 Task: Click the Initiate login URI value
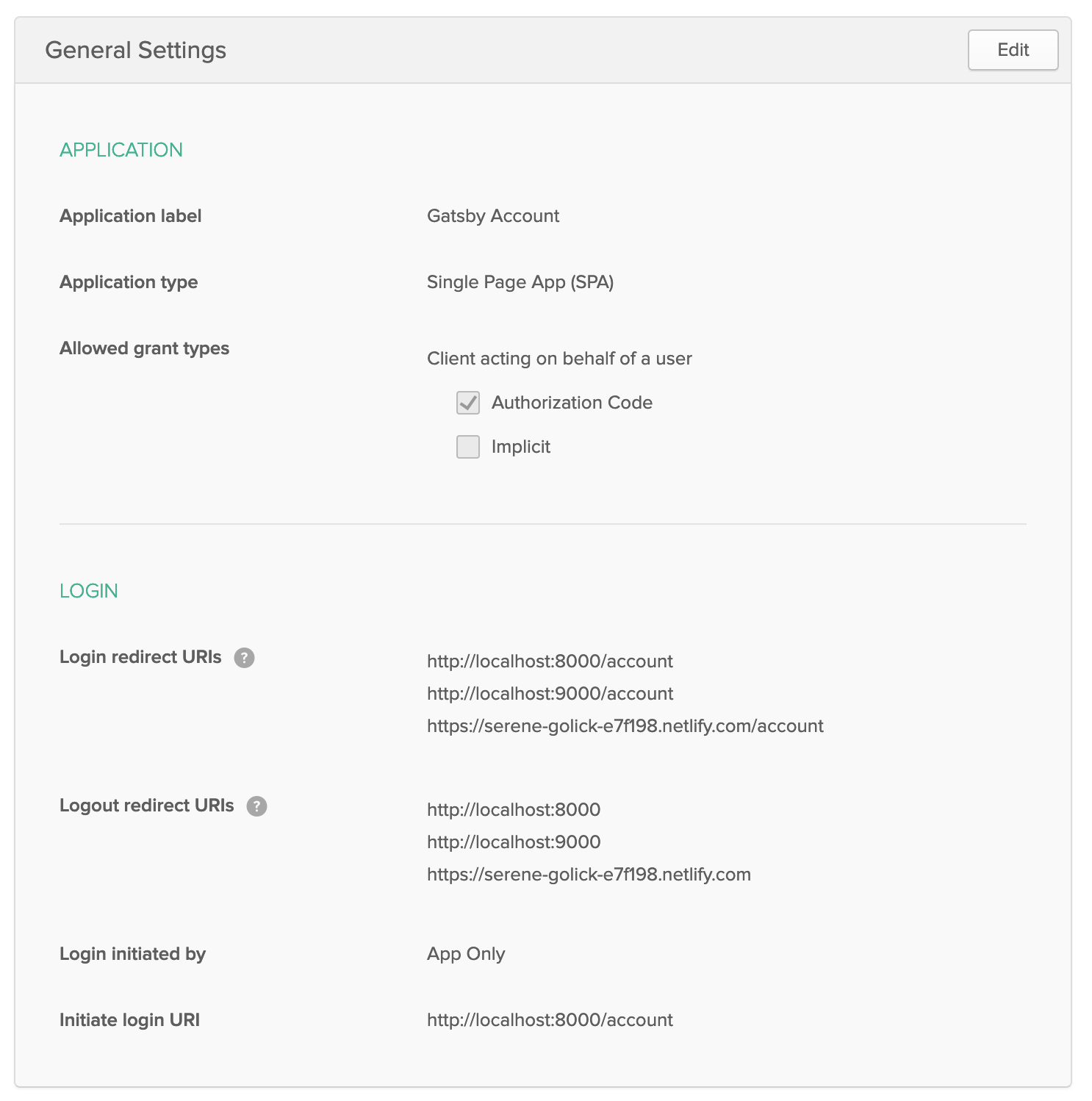pos(550,1020)
